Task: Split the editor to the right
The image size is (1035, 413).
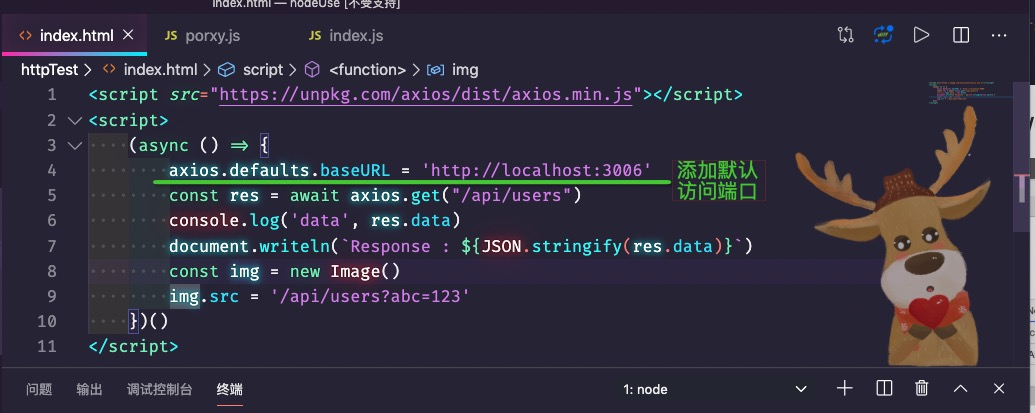Action: [x=961, y=35]
